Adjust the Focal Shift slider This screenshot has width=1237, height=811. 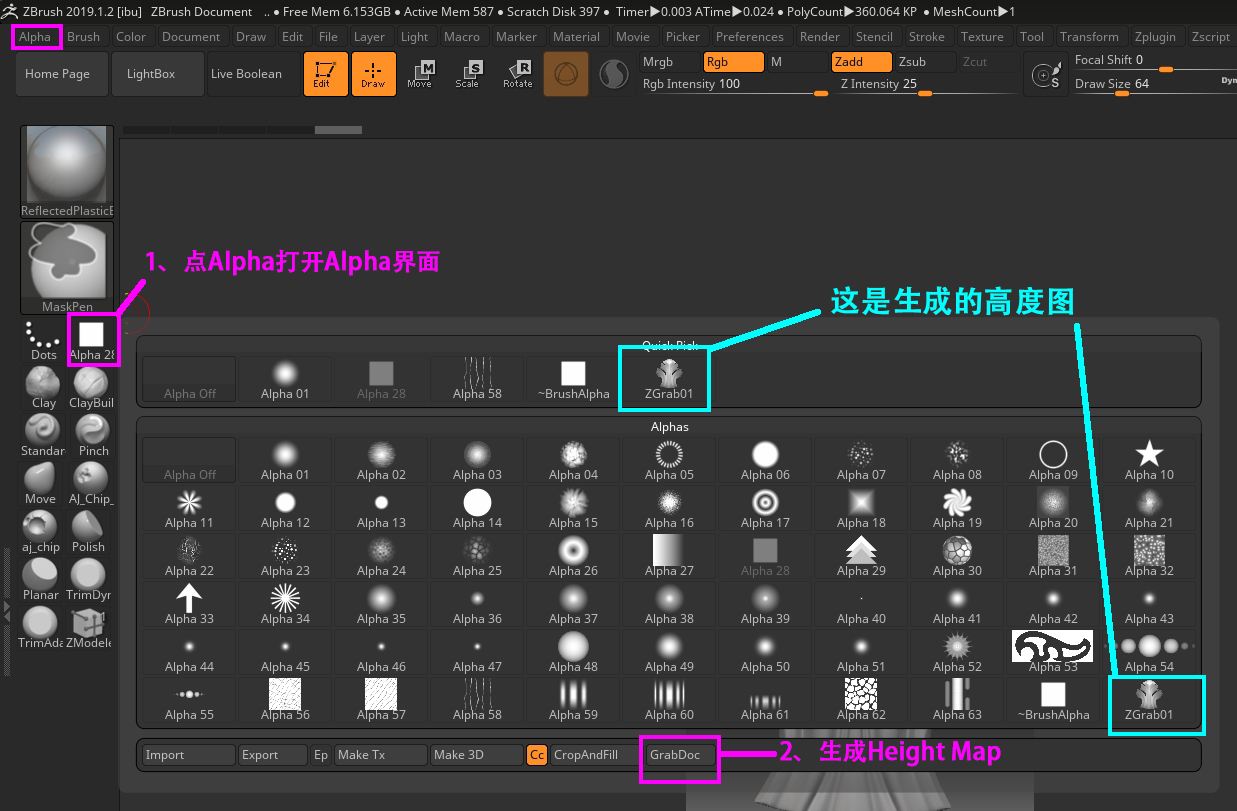[1155, 61]
